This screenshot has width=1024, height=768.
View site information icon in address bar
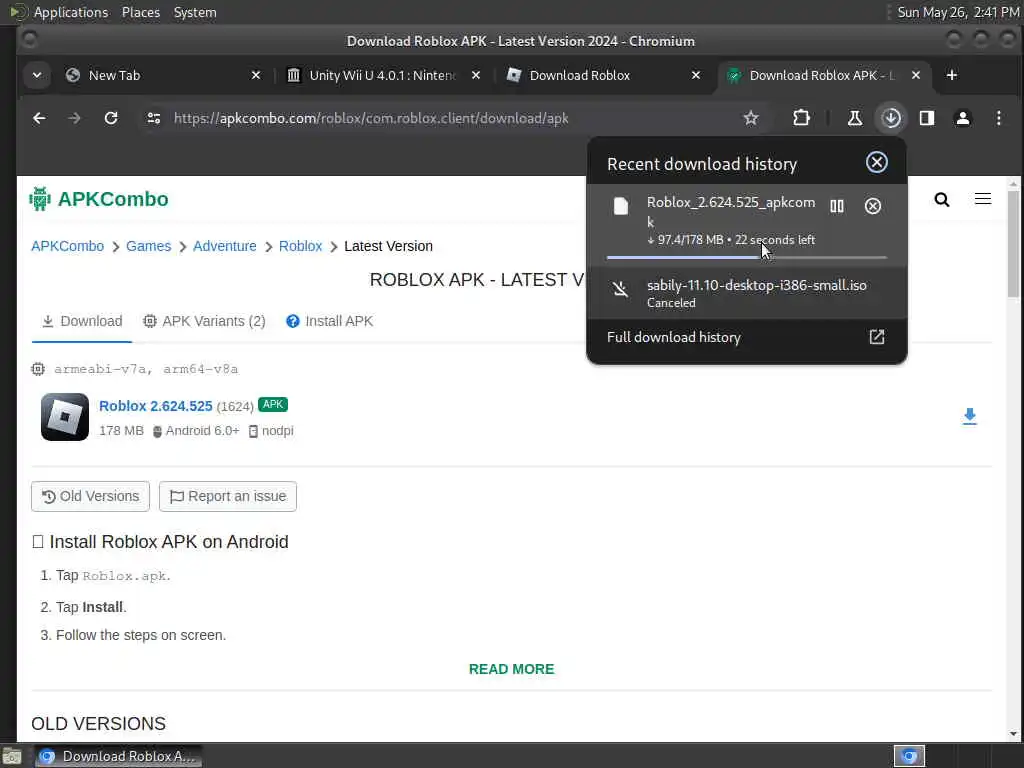(x=153, y=118)
